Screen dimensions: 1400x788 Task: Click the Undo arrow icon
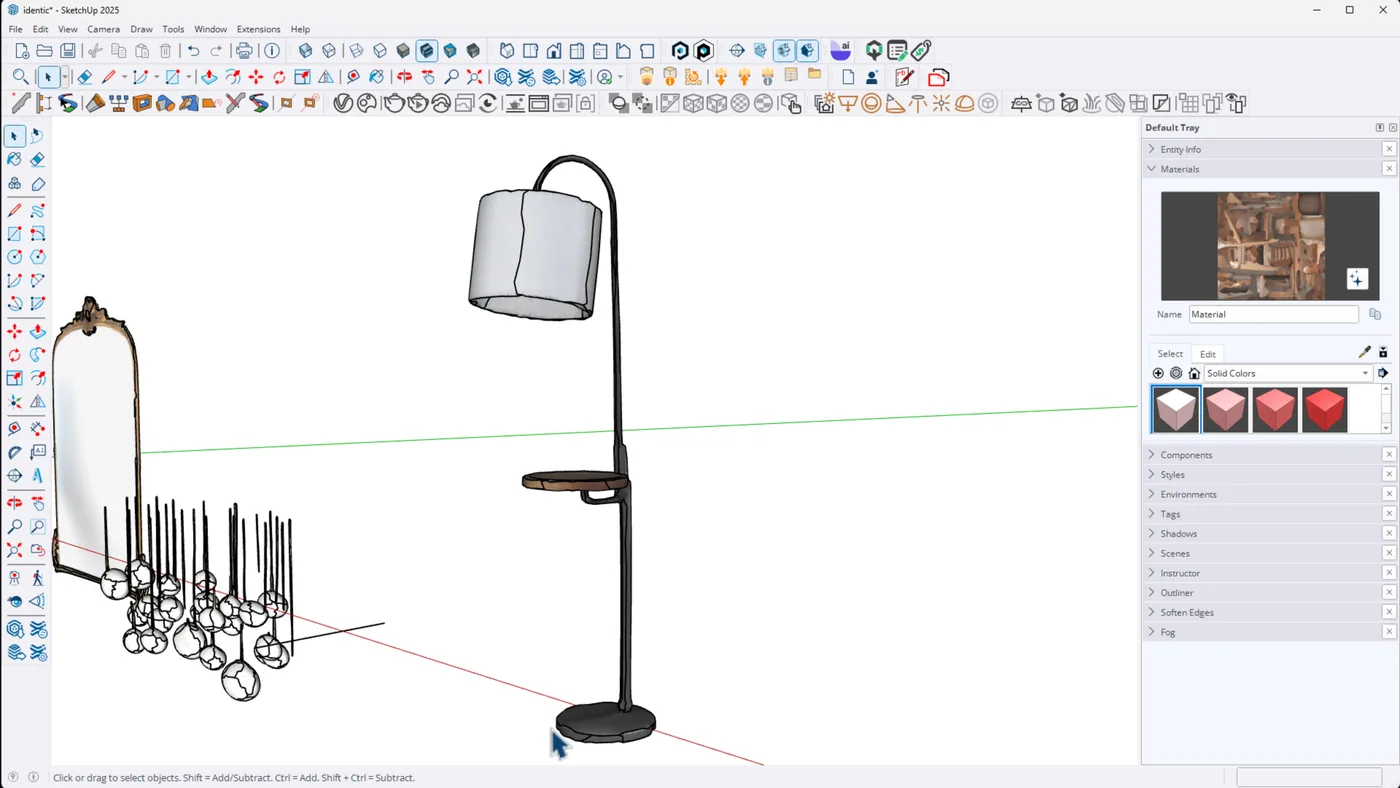(193, 51)
